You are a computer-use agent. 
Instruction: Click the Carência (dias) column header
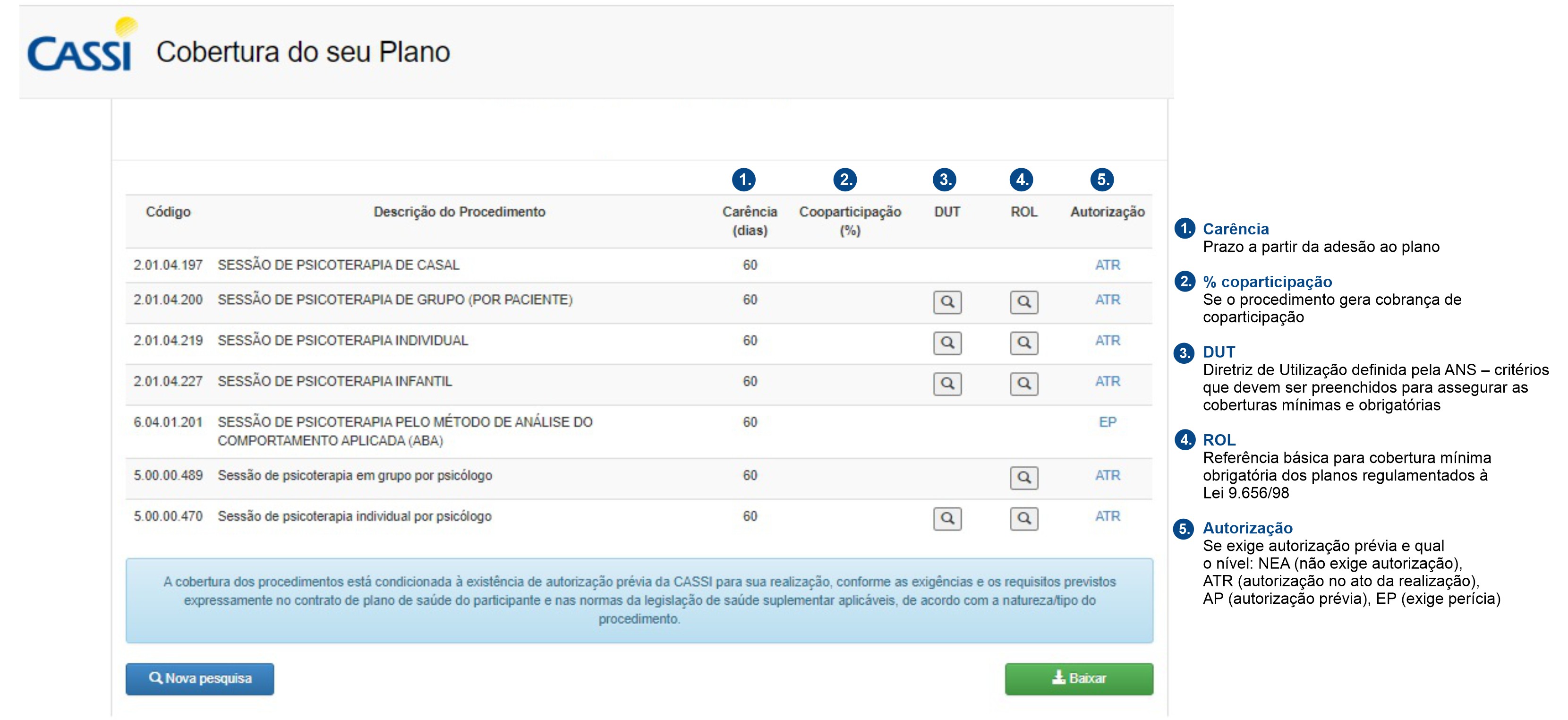tap(750, 221)
